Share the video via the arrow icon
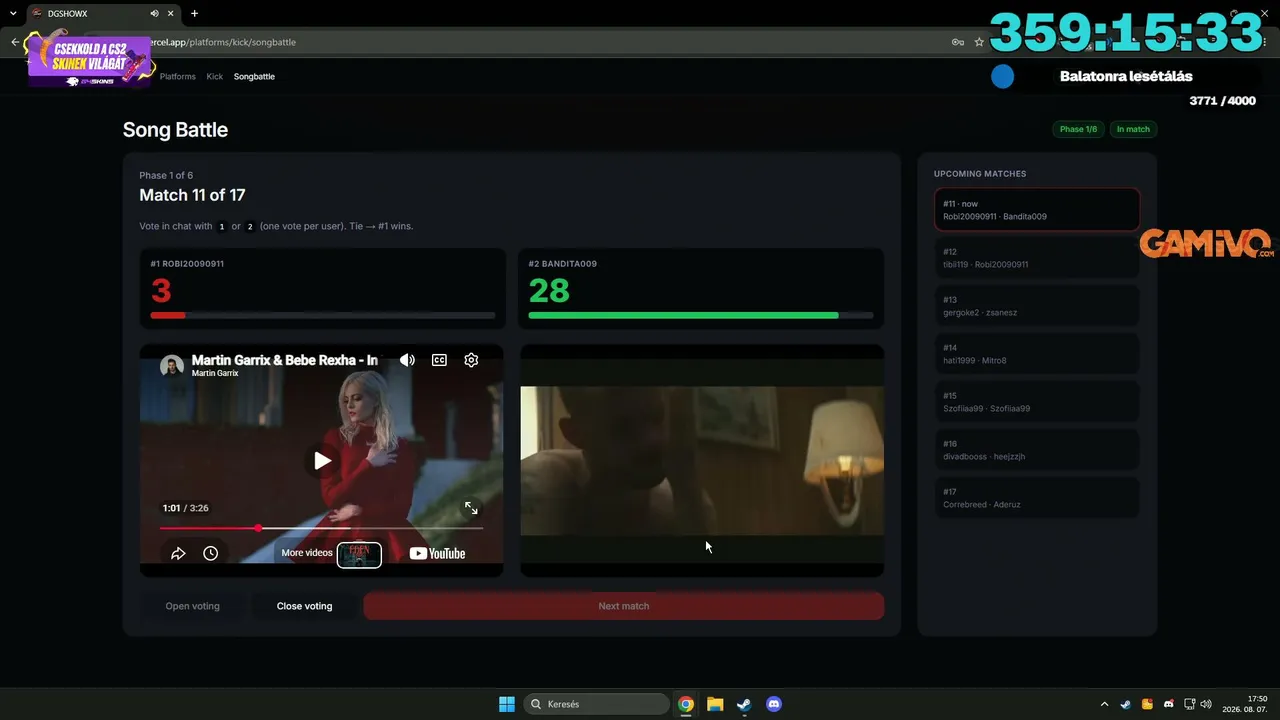This screenshot has height=720, width=1280. [178, 553]
